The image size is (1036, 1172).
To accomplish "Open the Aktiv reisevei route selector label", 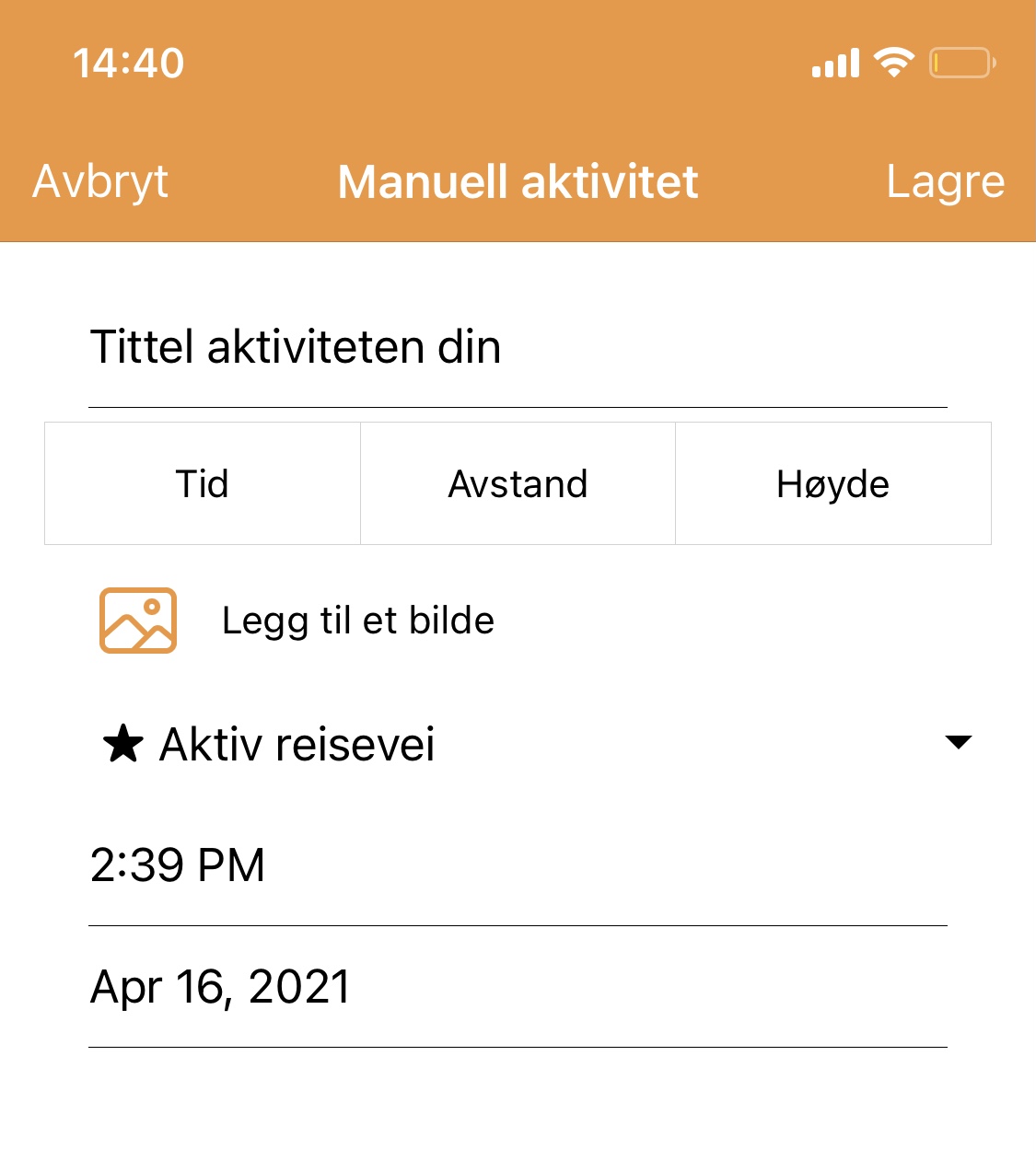I will tap(297, 744).
